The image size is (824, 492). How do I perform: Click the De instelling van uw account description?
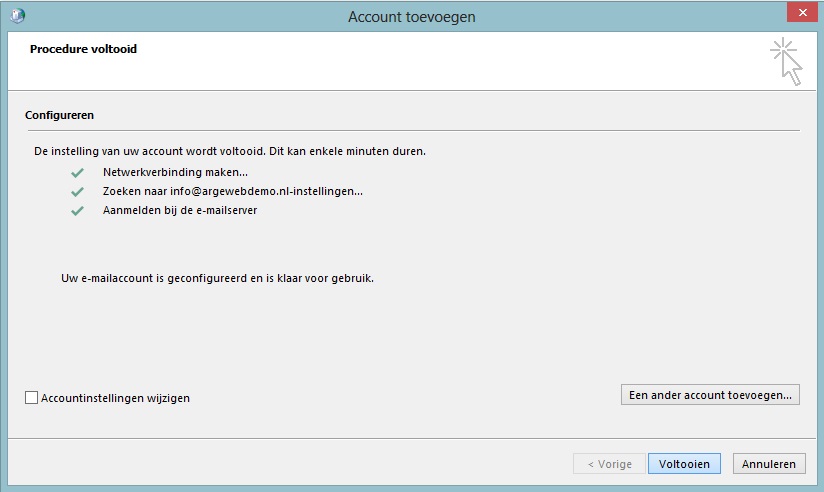point(230,151)
